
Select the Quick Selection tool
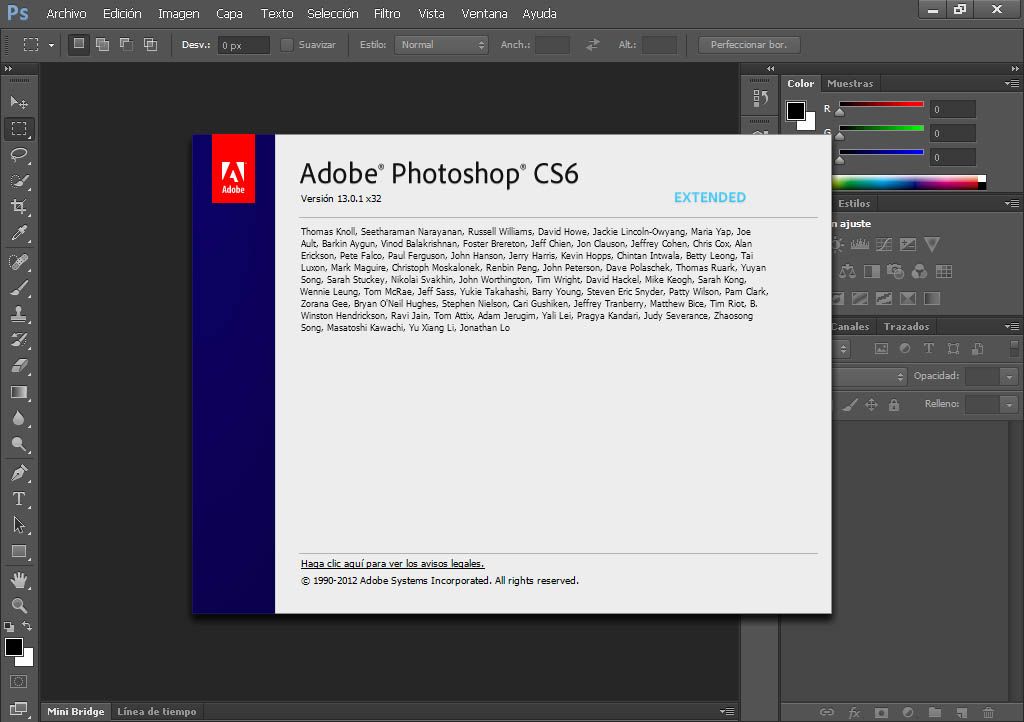(19, 181)
